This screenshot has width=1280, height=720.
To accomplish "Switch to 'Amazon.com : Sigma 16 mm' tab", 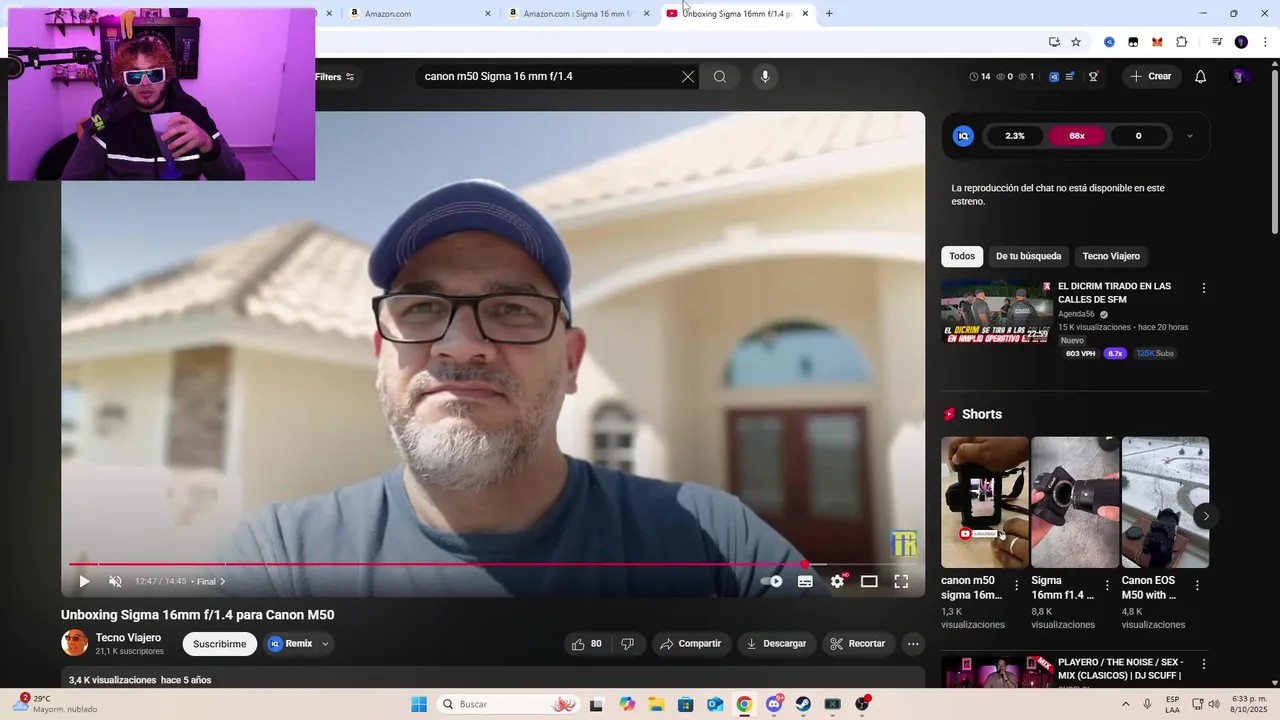I will pos(578,14).
